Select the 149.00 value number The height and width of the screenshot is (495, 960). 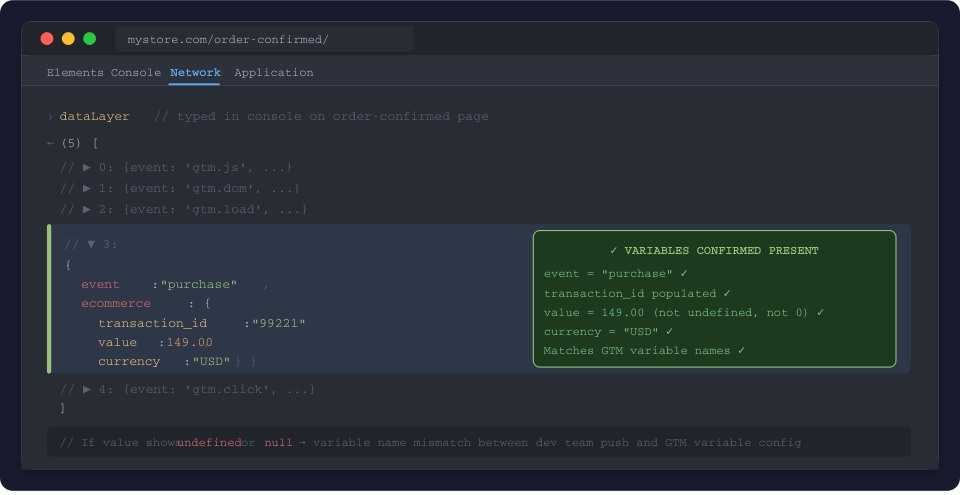pyautogui.click(x=189, y=342)
